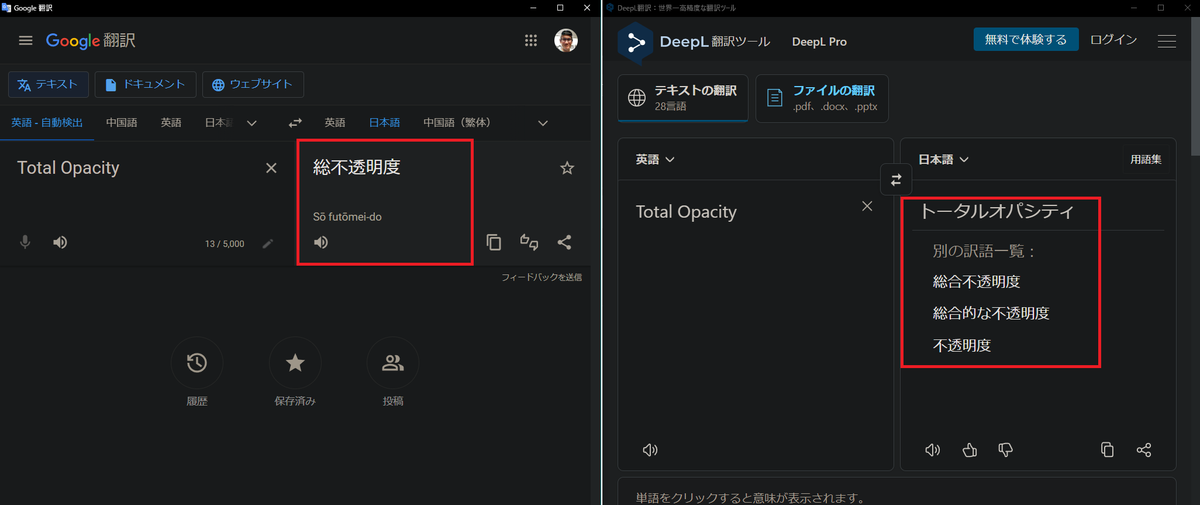The image size is (1200, 505).
Task: Swap source and target languages in Google Translate
Action: click(x=295, y=123)
